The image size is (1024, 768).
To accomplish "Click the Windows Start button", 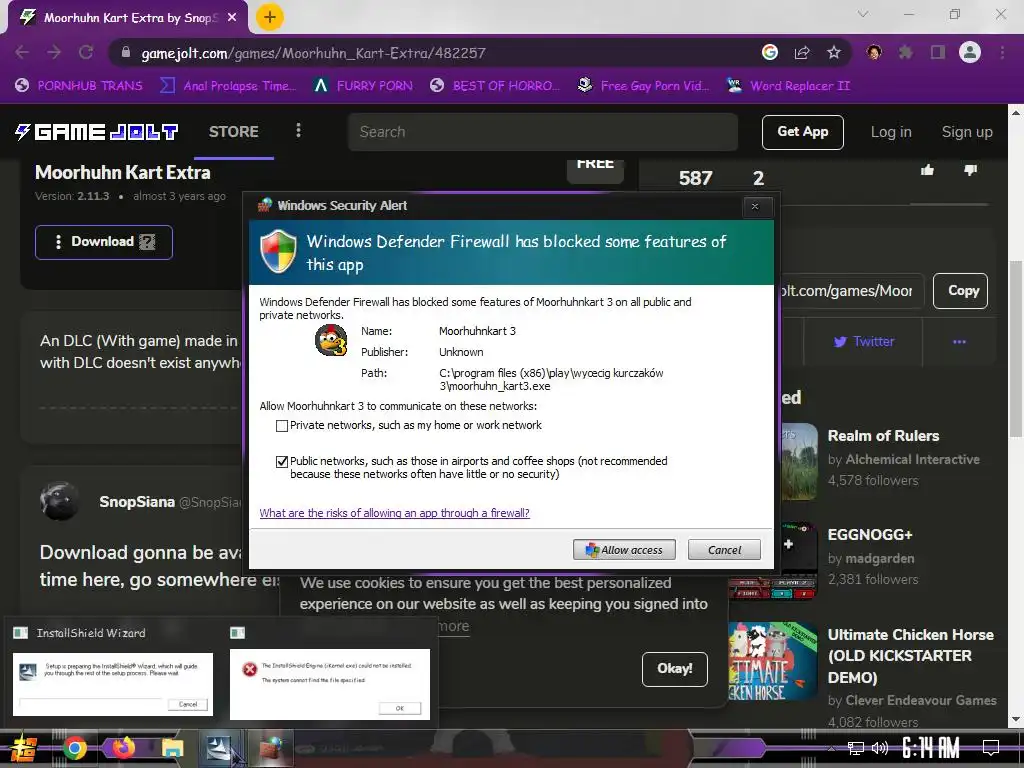I will (x=24, y=748).
